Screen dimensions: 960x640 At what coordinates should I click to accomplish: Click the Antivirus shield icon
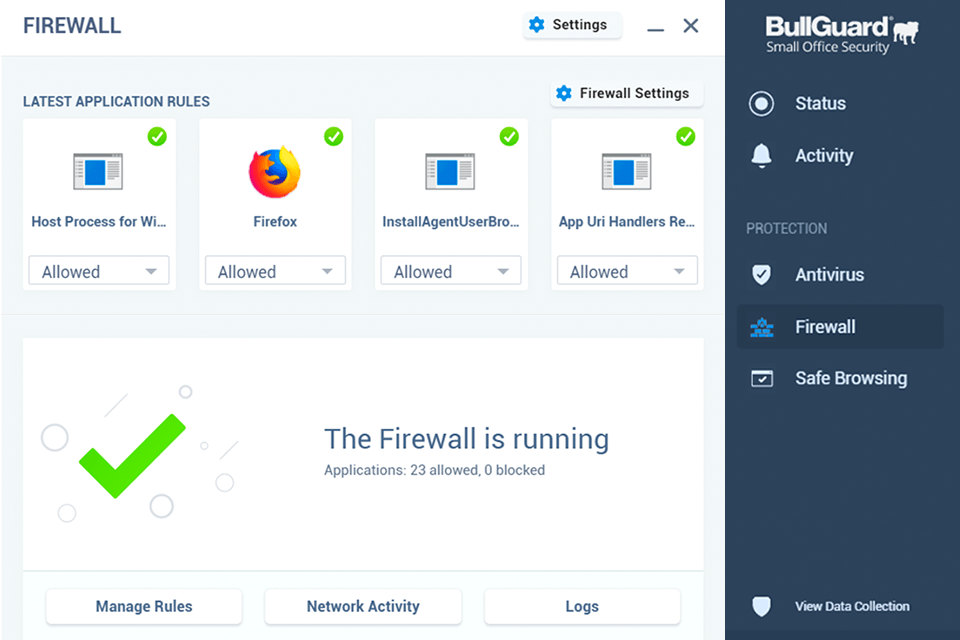[762, 275]
